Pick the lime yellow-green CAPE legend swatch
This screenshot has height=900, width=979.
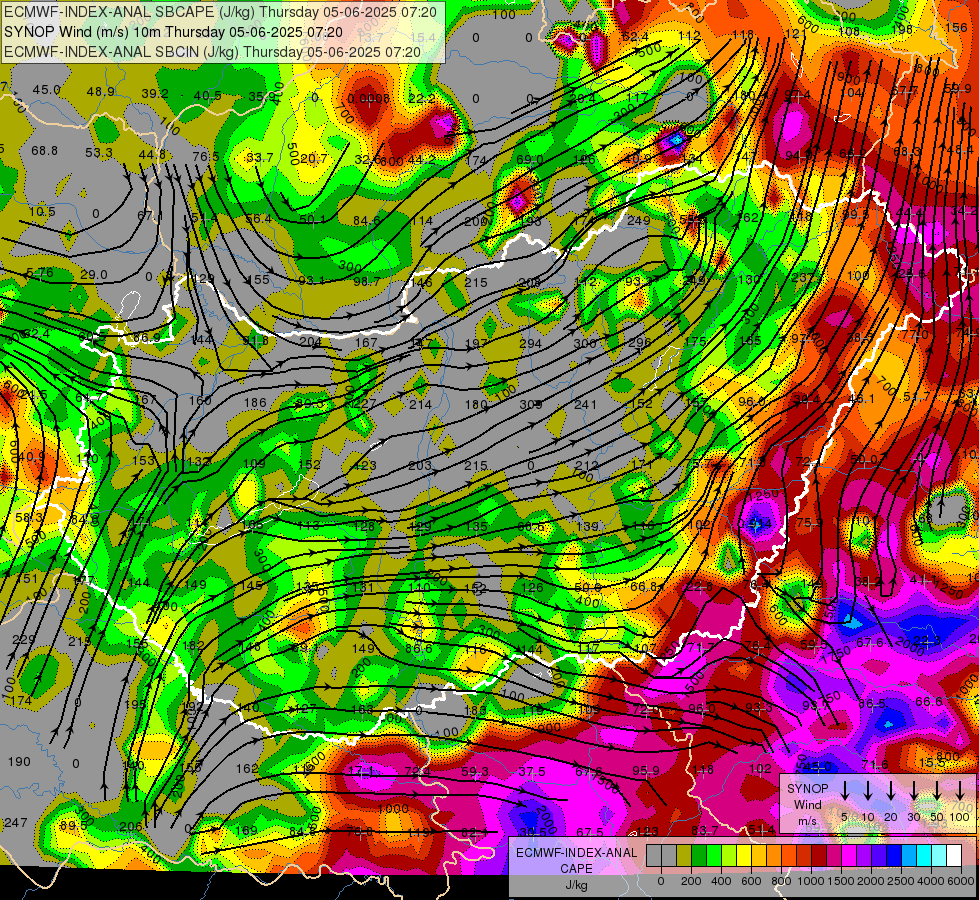(x=729, y=855)
